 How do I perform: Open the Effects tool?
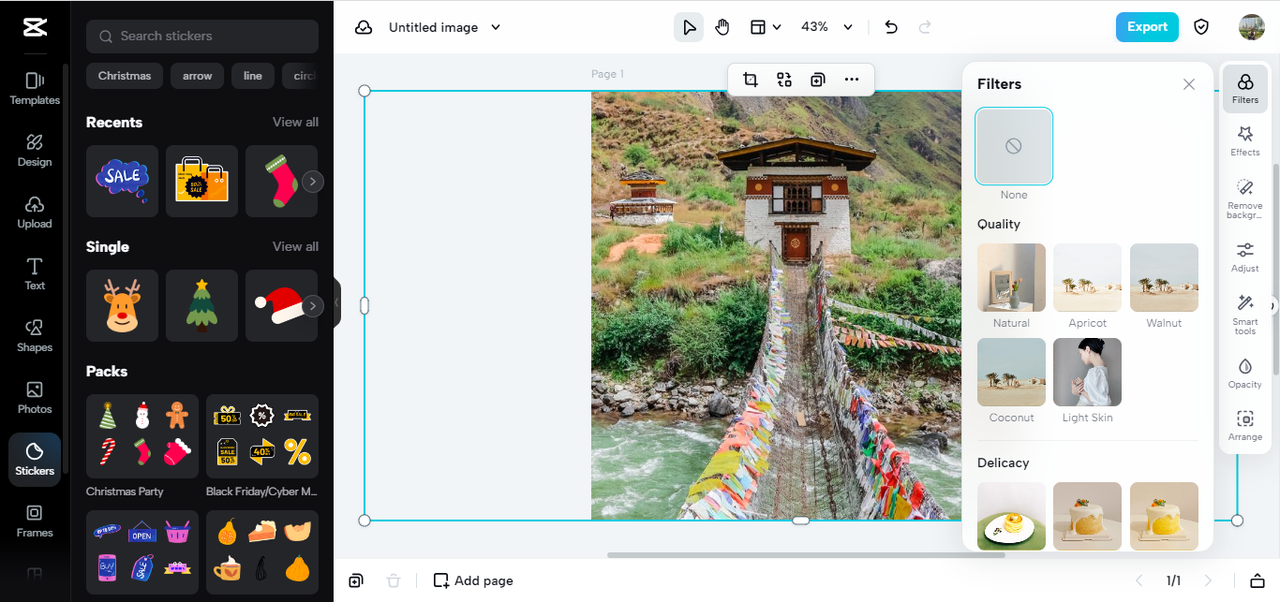(x=1245, y=141)
